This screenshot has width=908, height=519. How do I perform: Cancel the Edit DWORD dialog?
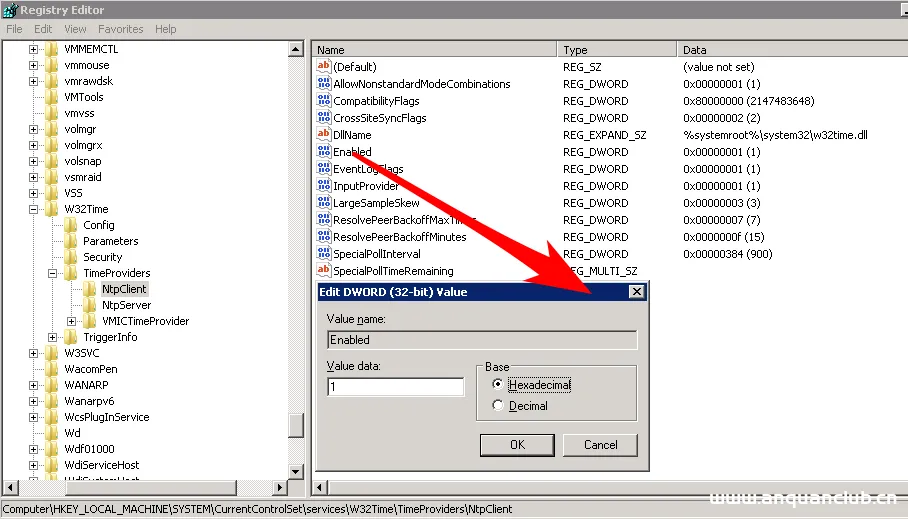coord(600,445)
